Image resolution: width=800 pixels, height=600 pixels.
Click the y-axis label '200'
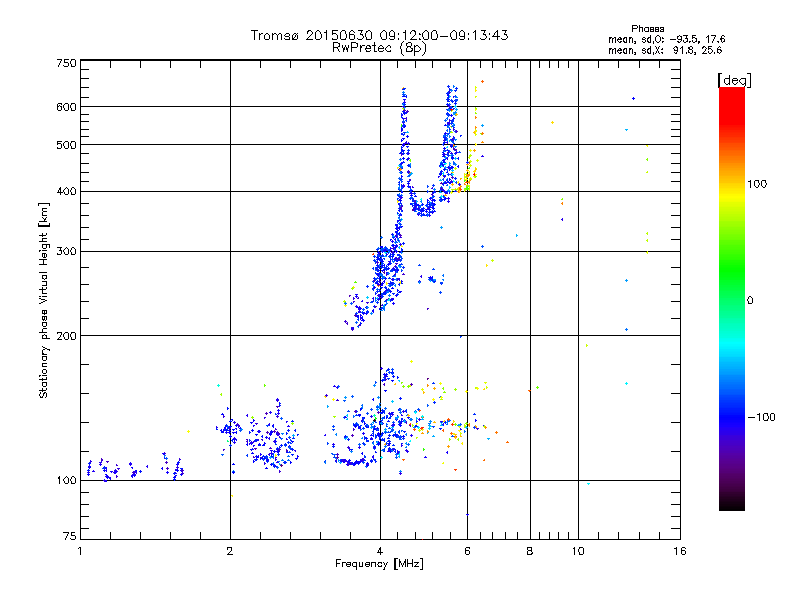(66, 336)
